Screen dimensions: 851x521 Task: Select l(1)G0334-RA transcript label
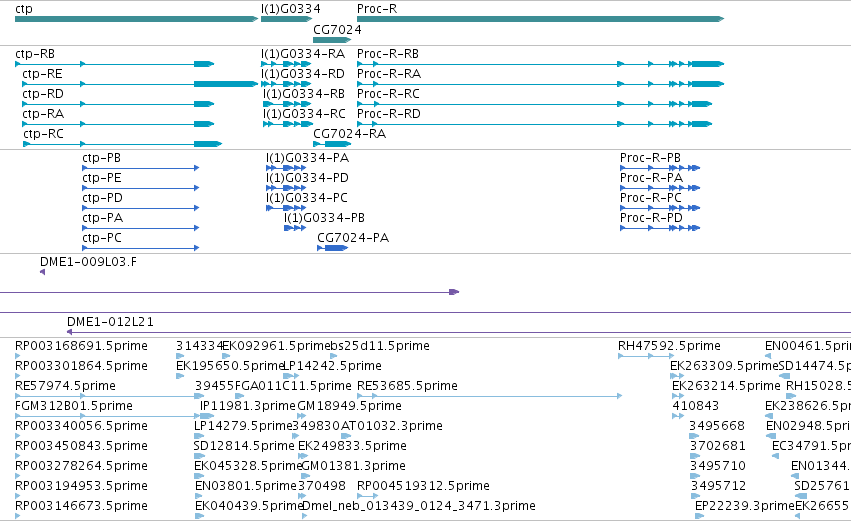coord(303,54)
